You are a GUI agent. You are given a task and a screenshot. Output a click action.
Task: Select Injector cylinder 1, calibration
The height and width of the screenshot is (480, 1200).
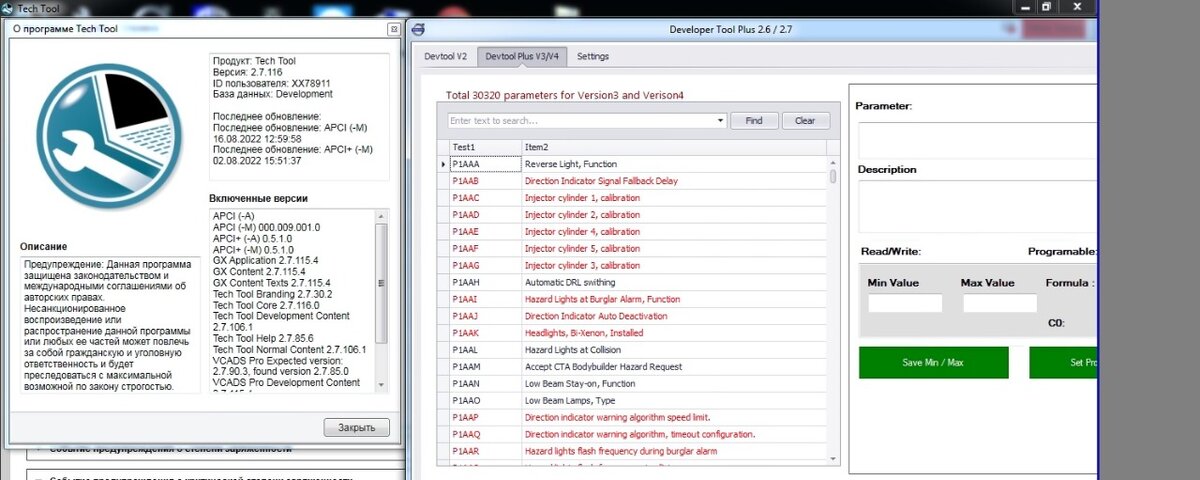(582, 198)
